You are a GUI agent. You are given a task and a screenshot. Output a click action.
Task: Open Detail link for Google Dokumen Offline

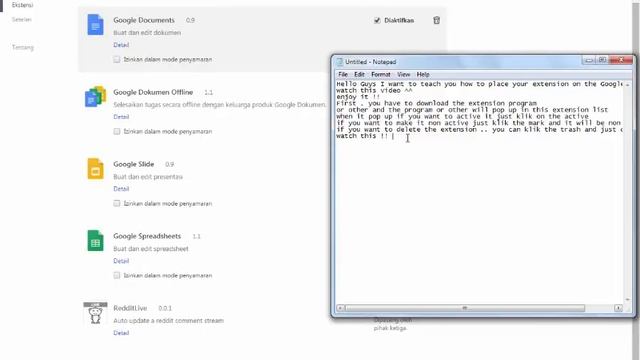121,117
